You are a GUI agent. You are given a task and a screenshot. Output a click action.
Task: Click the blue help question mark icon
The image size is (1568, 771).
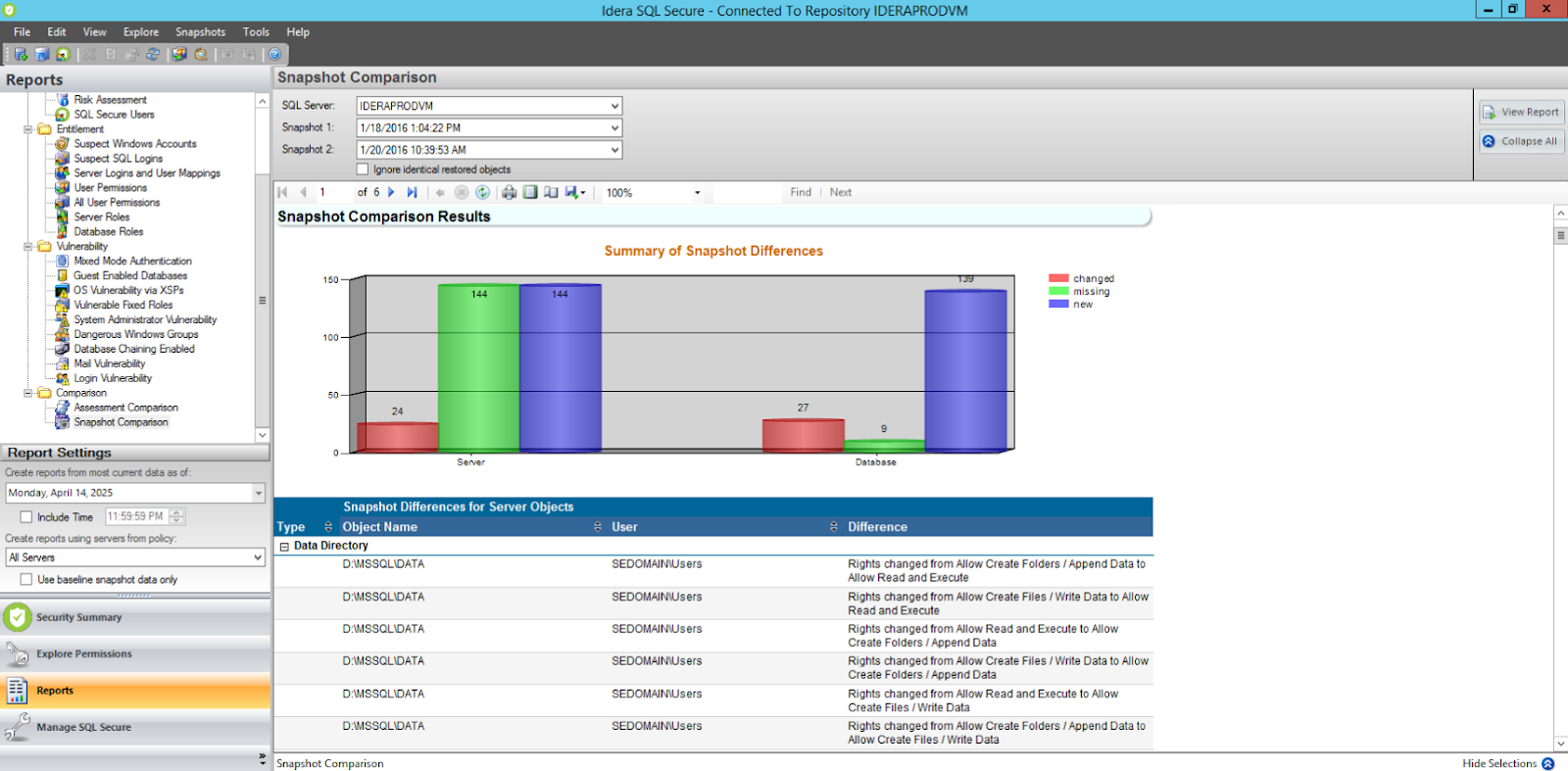pyautogui.click(x=275, y=55)
